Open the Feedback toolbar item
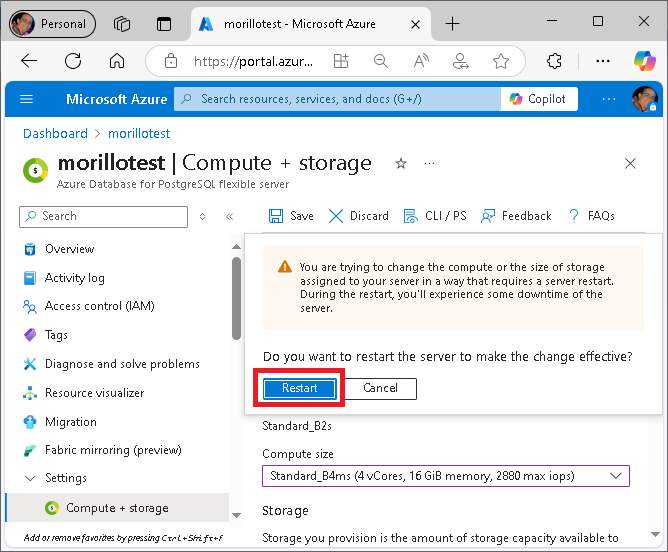Screen dimensions: 668x552 click(x=516, y=216)
